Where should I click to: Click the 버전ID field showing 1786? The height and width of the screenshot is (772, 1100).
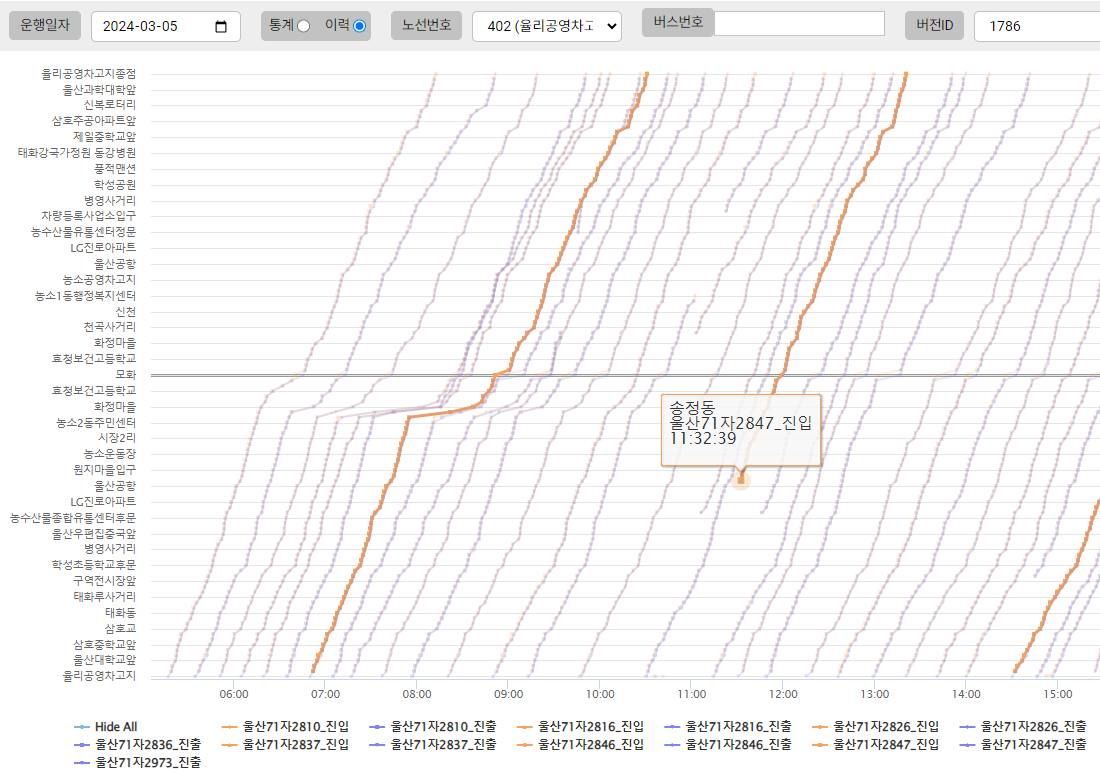point(1036,26)
